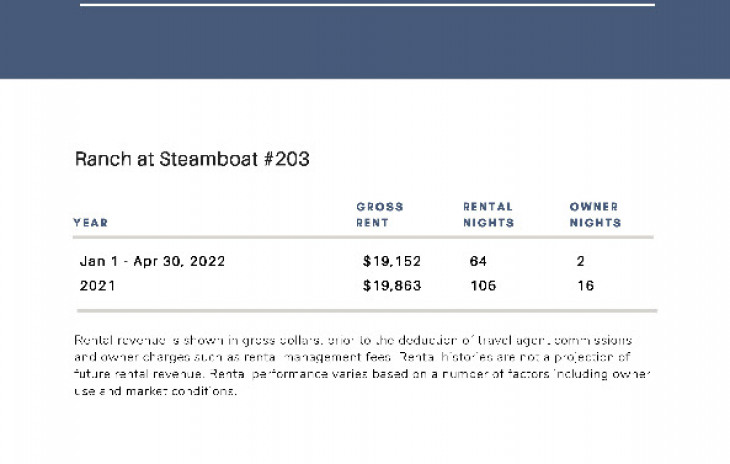This screenshot has height=464, width=730.
Task: Select the Jan 1 - Apr 30, 2022 row label
Action: pos(152,261)
